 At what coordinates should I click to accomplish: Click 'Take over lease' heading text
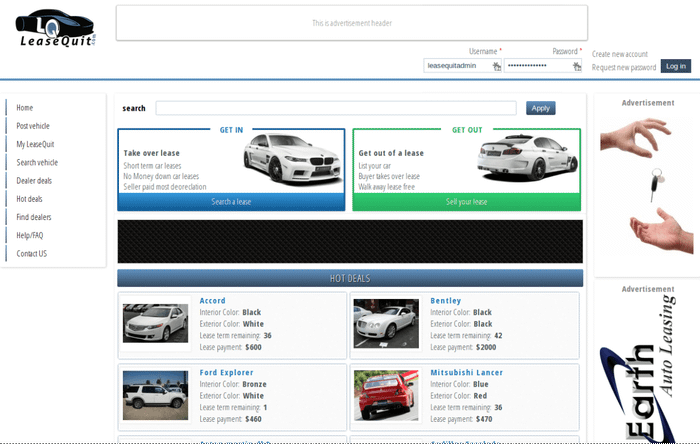click(x=151, y=153)
